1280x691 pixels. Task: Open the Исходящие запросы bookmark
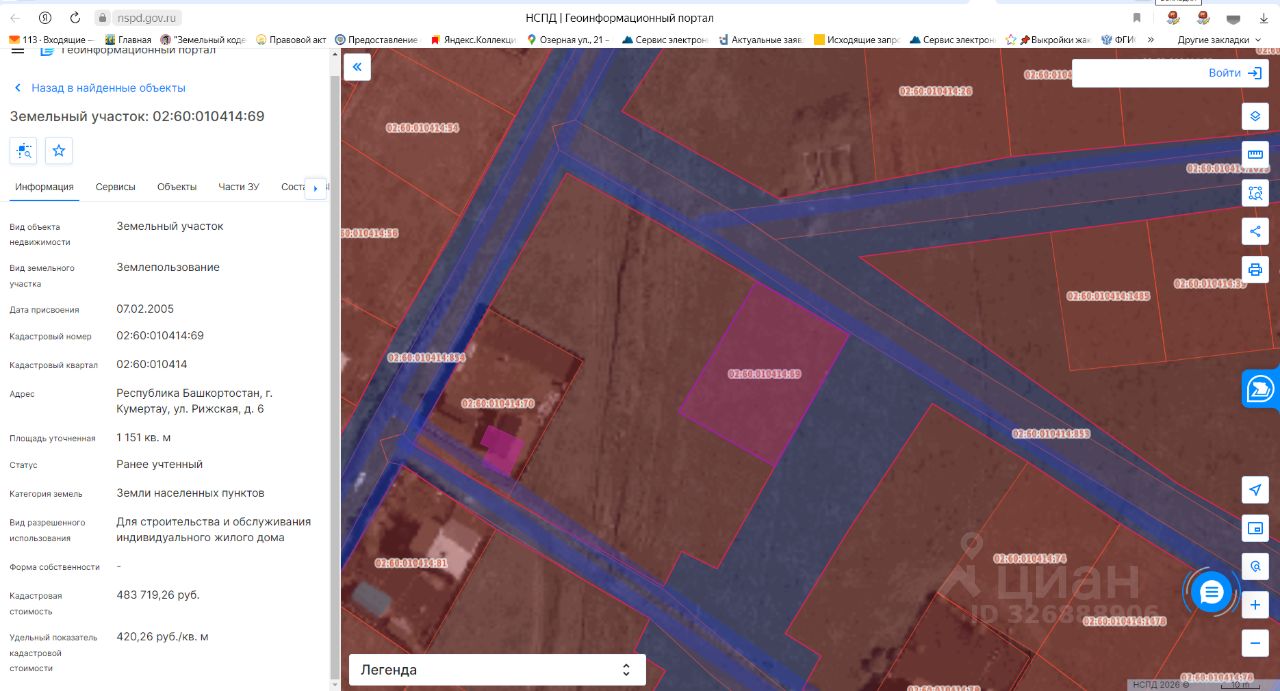(857, 40)
